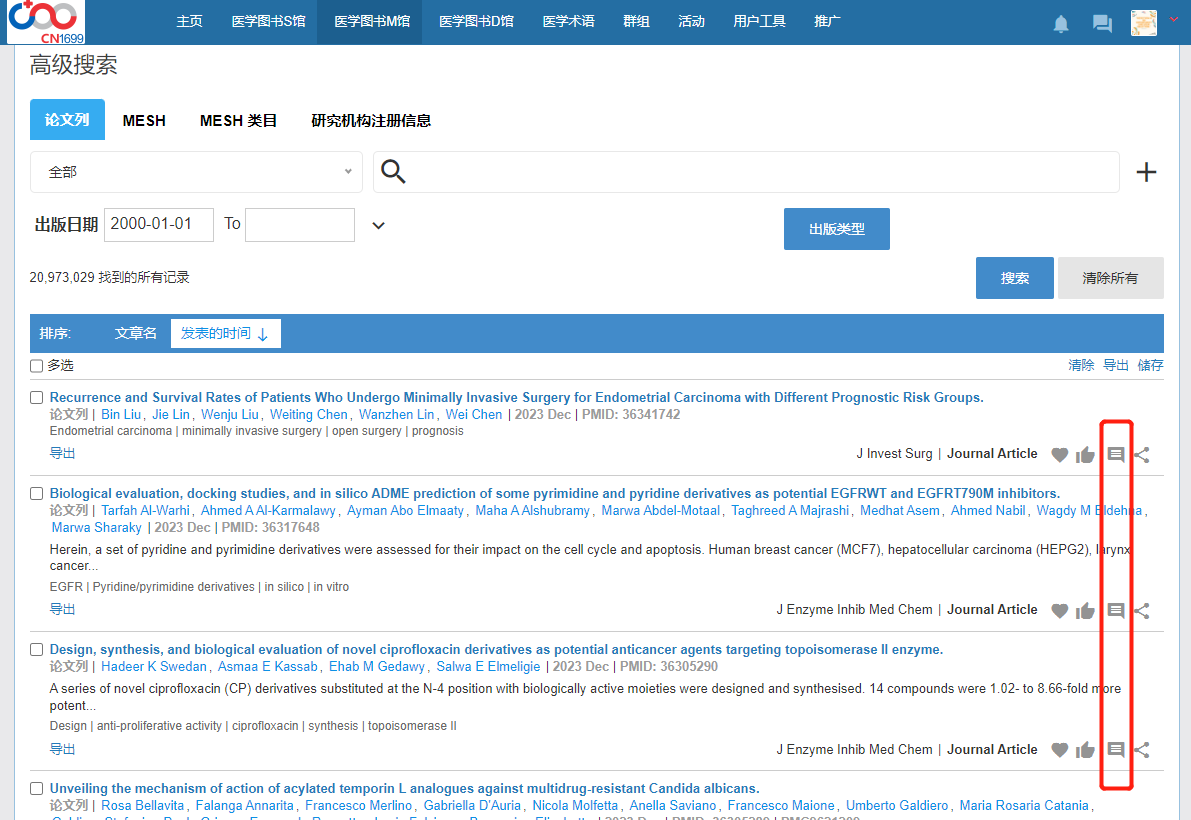Favorite the Endometrial Carcinoma article with heart icon

pos(1060,455)
